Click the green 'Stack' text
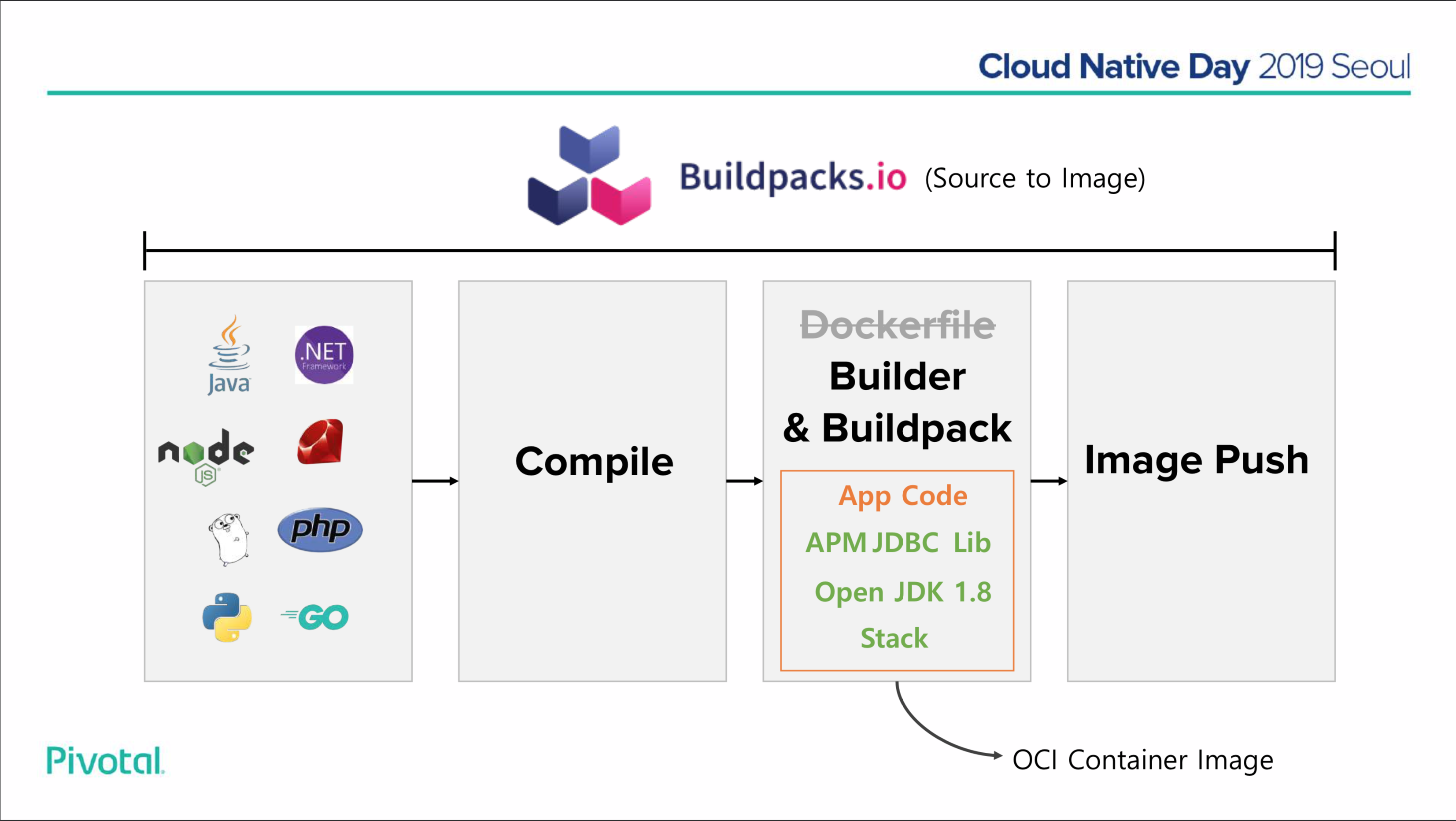Viewport: 1456px width, 821px height. [x=894, y=638]
